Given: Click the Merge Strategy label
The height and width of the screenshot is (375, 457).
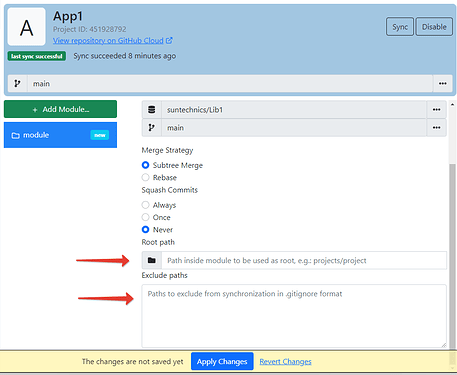Looking at the screenshot, I should (167, 150).
